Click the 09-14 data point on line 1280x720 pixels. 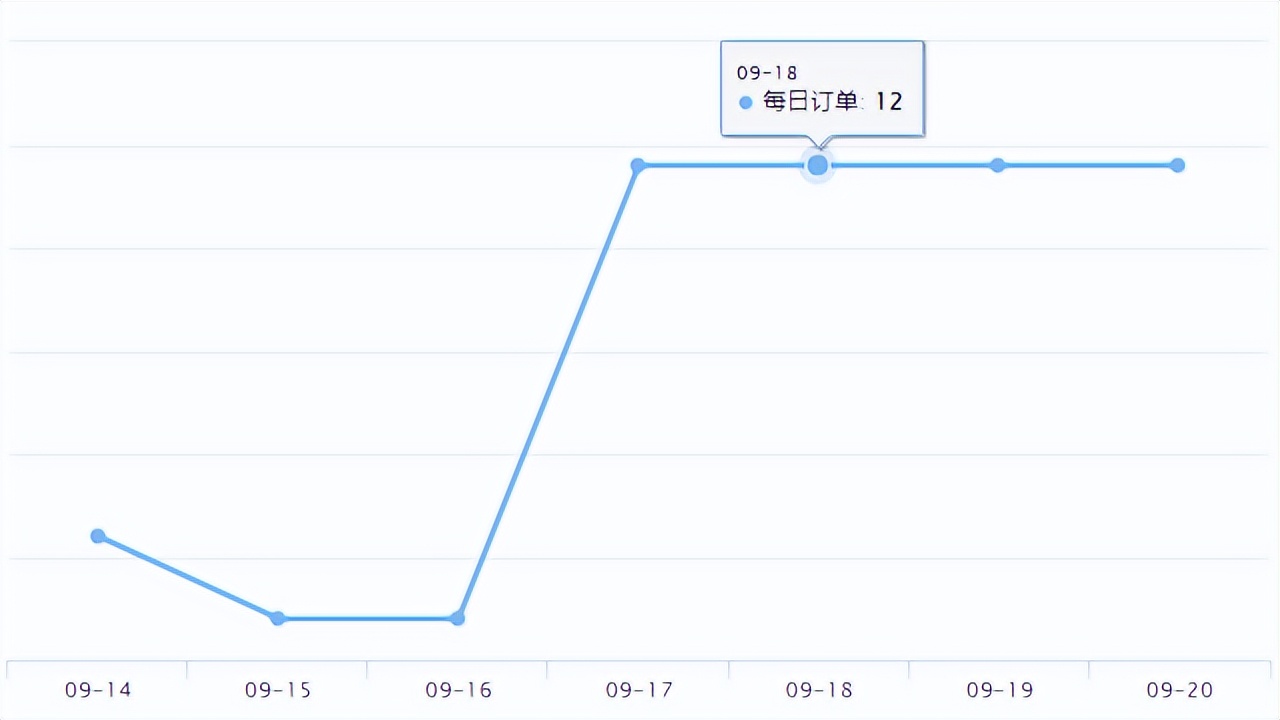[x=98, y=536]
